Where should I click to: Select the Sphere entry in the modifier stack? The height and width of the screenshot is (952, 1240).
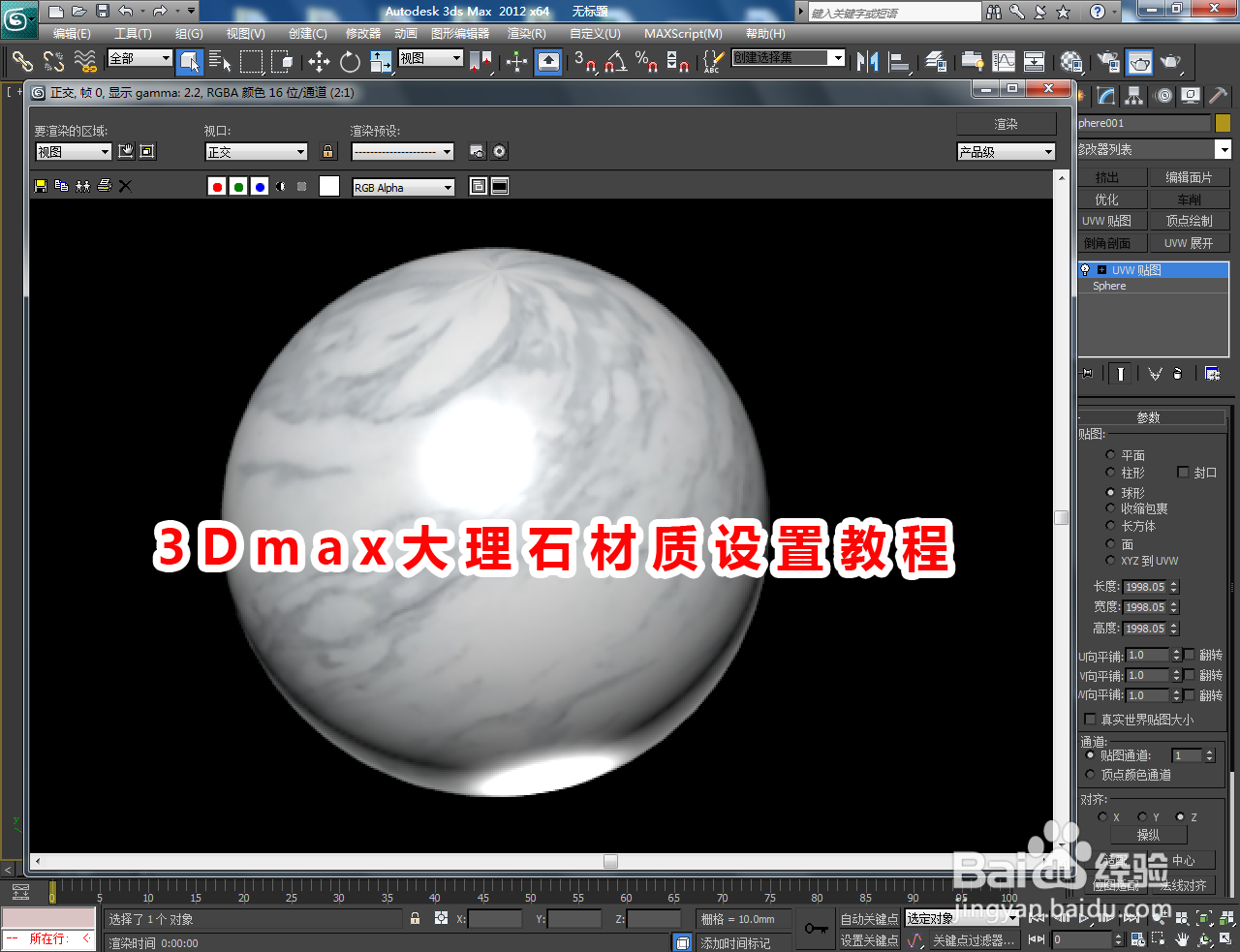1108,286
